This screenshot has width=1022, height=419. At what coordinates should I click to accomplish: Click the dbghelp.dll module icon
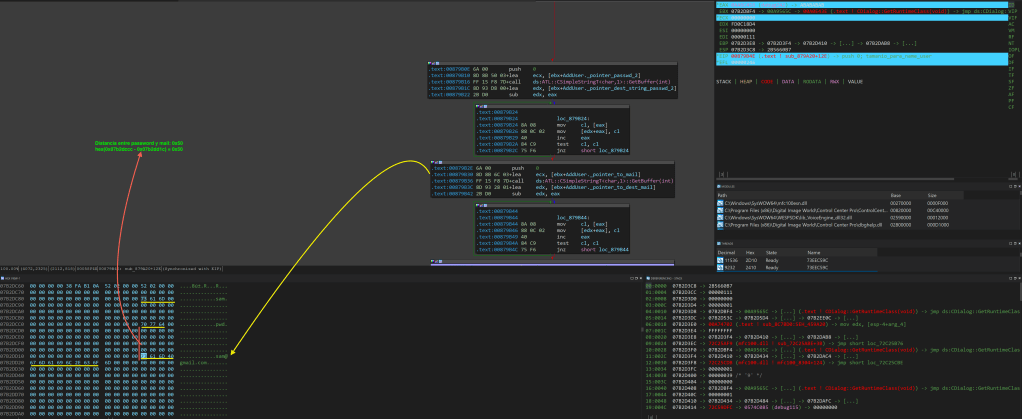coord(722,226)
